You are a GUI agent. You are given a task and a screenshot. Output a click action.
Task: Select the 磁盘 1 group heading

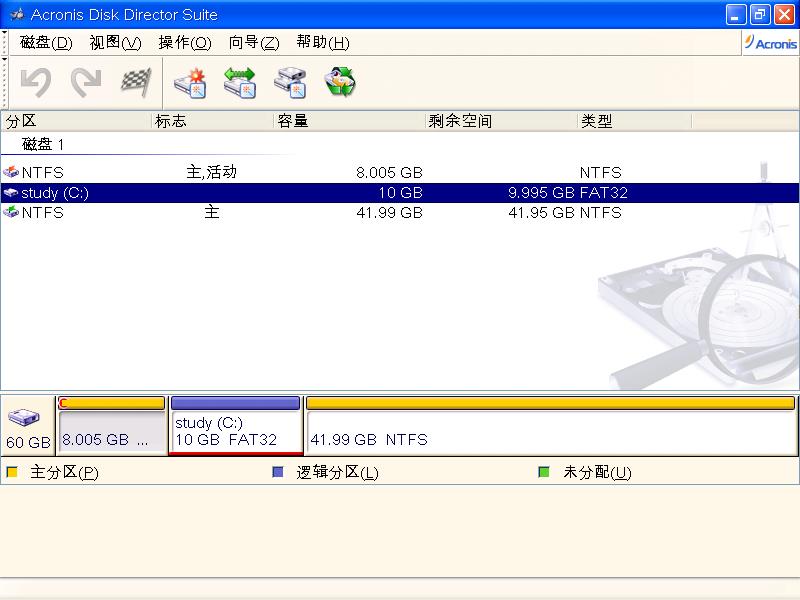[x=42, y=144]
